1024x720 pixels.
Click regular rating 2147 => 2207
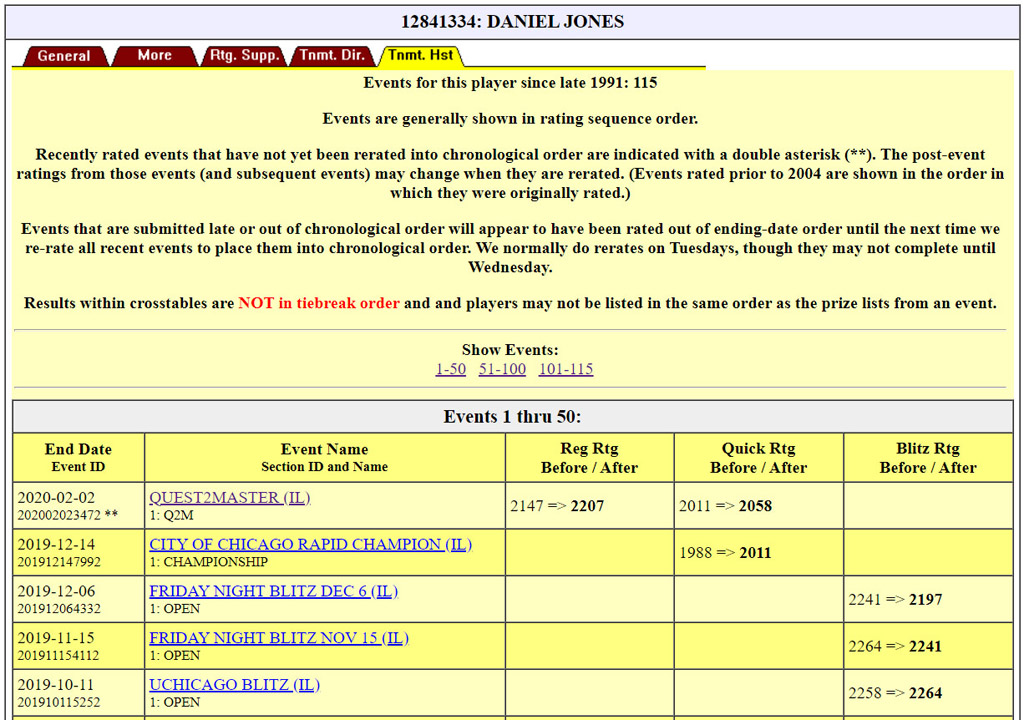point(557,506)
